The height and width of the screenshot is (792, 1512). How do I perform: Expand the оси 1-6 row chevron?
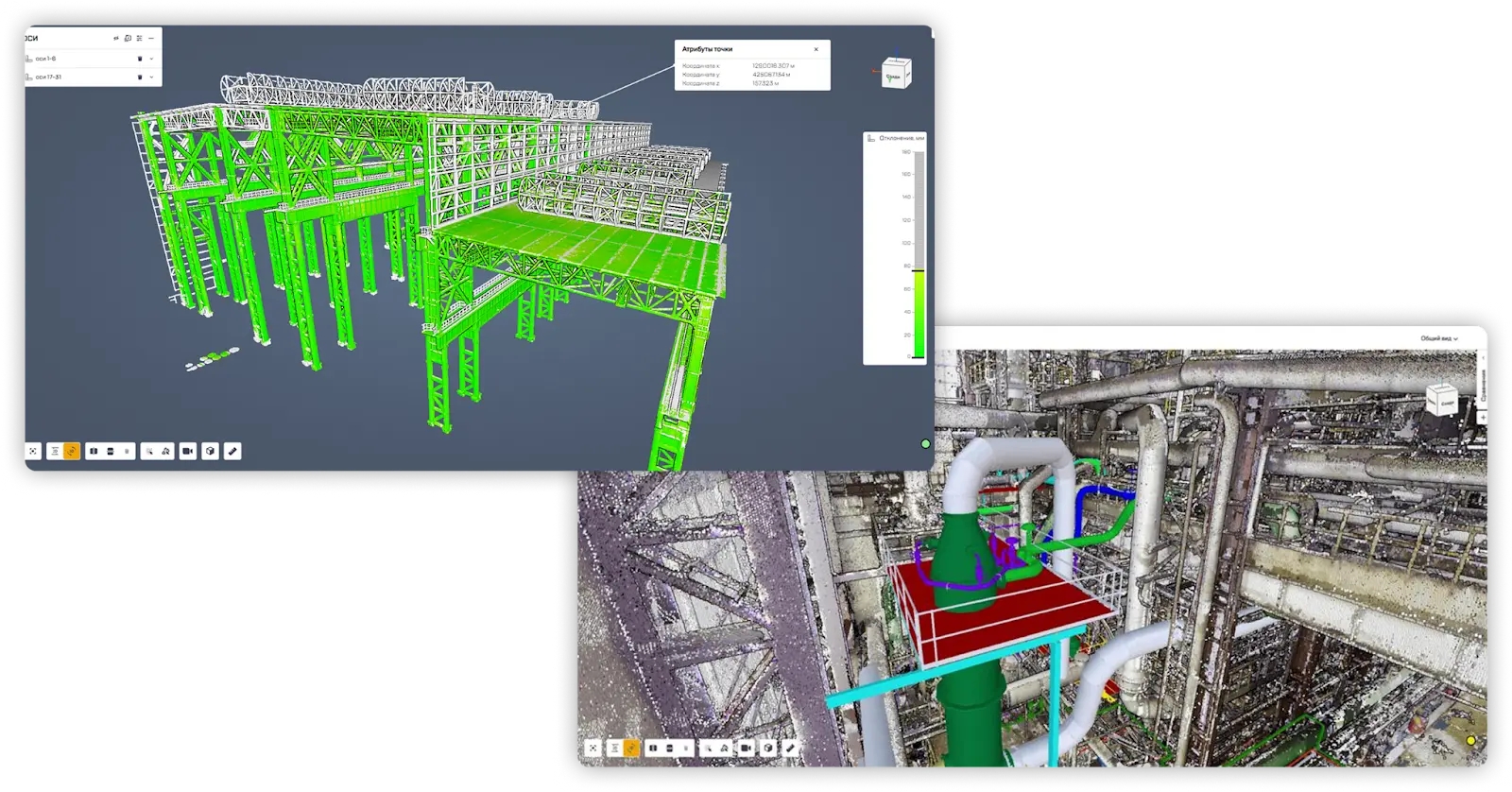pos(151,59)
